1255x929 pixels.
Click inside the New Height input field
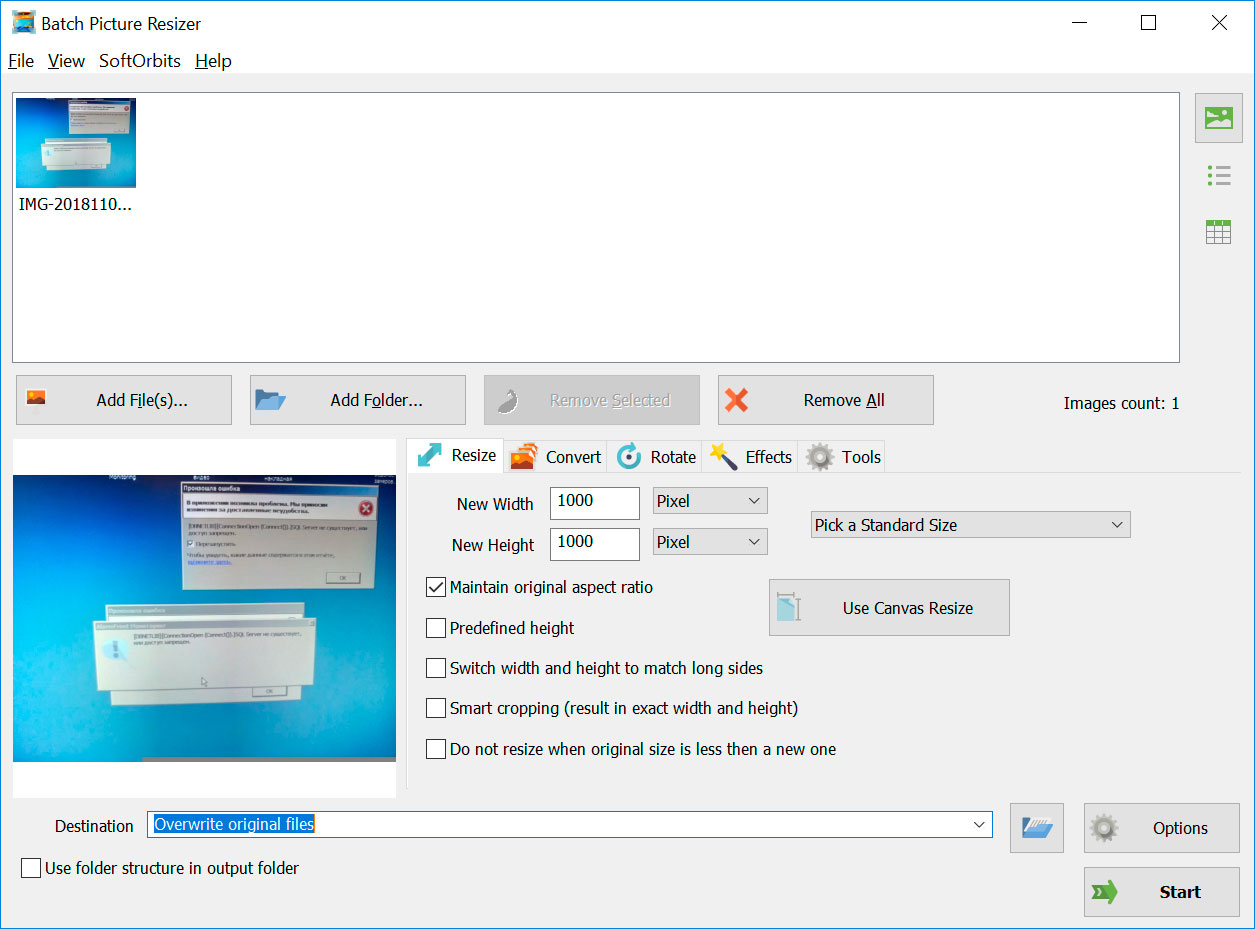(x=594, y=543)
